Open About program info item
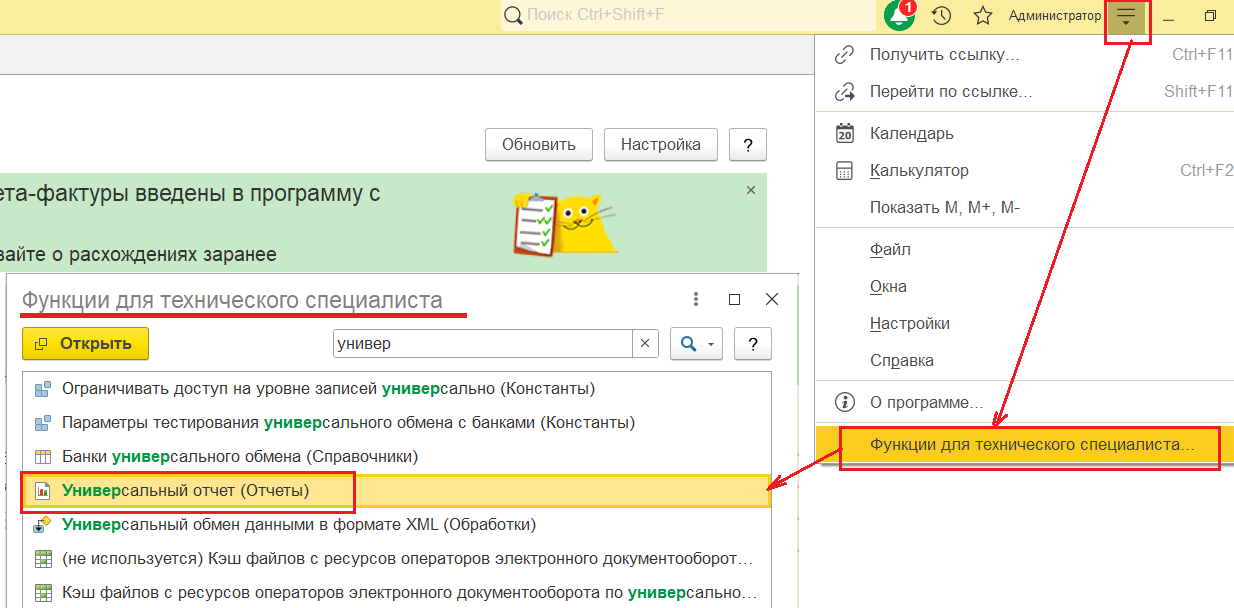1234x608 pixels. [926, 402]
